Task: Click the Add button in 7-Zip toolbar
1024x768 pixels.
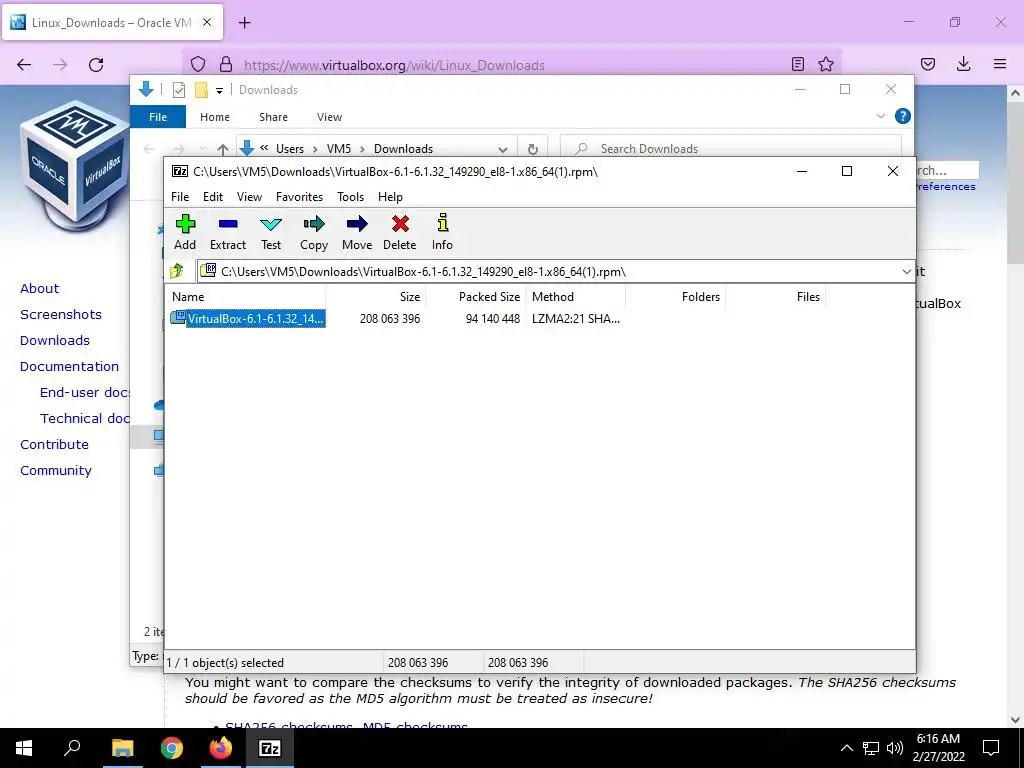Action: [185, 232]
